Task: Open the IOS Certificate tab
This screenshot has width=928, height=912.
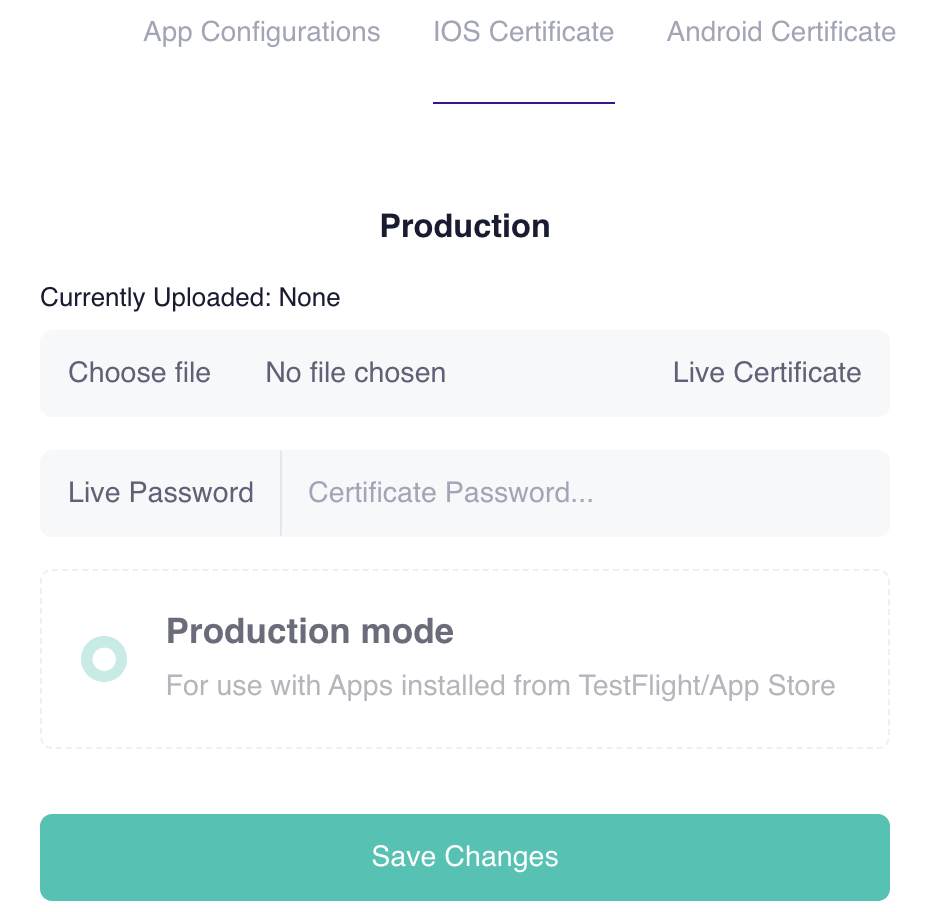Action: [x=523, y=32]
